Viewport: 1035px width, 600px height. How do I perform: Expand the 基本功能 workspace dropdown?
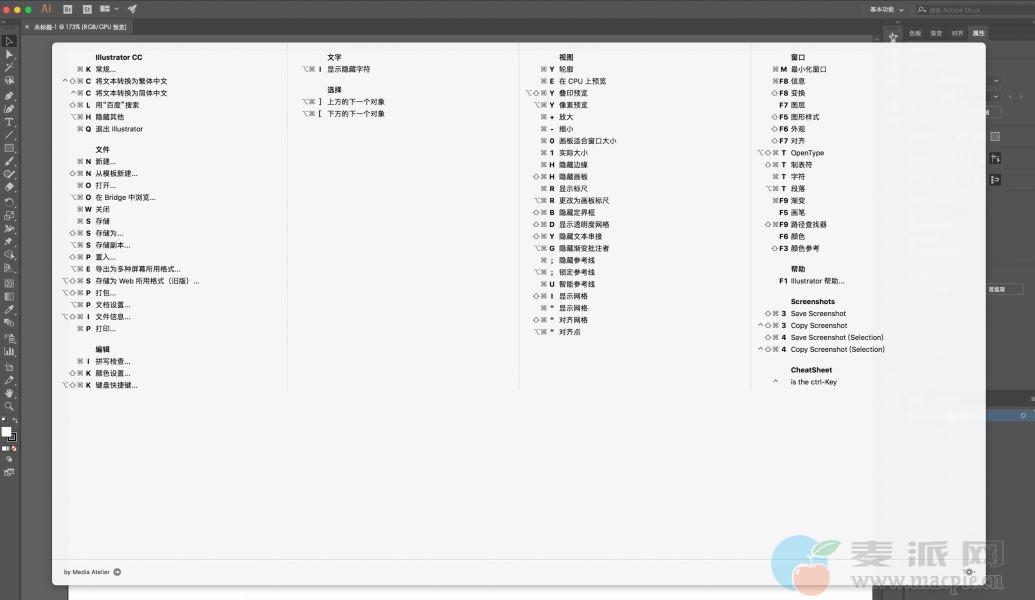(886, 9)
